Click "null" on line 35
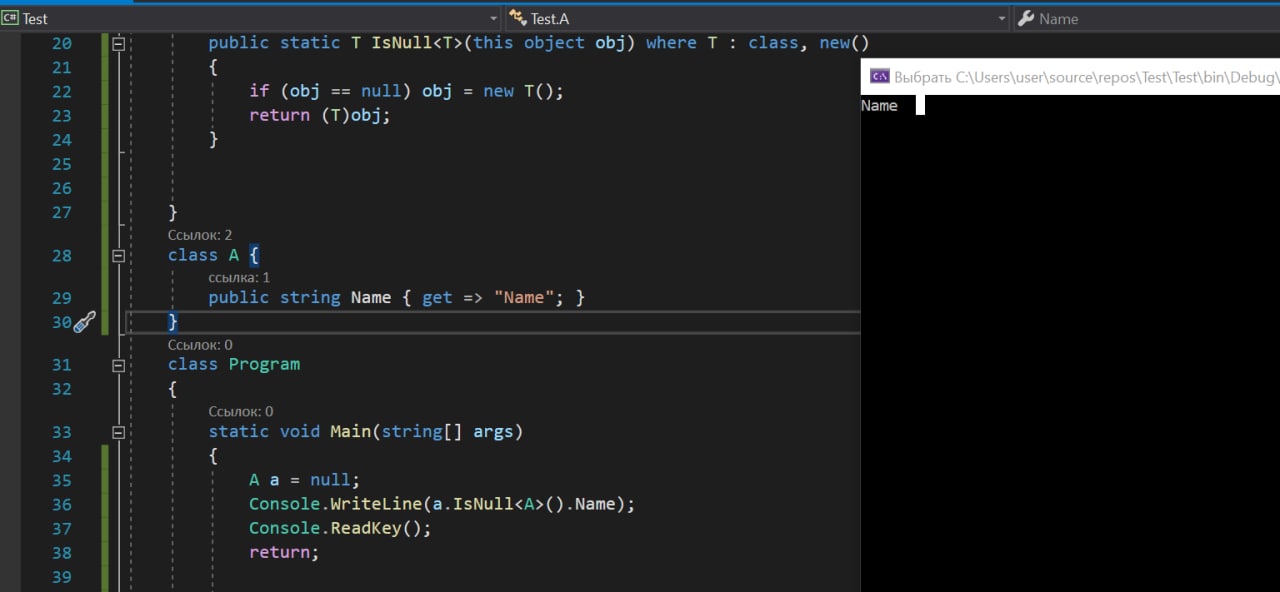Viewport: 1280px width, 592px height. [330, 480]
